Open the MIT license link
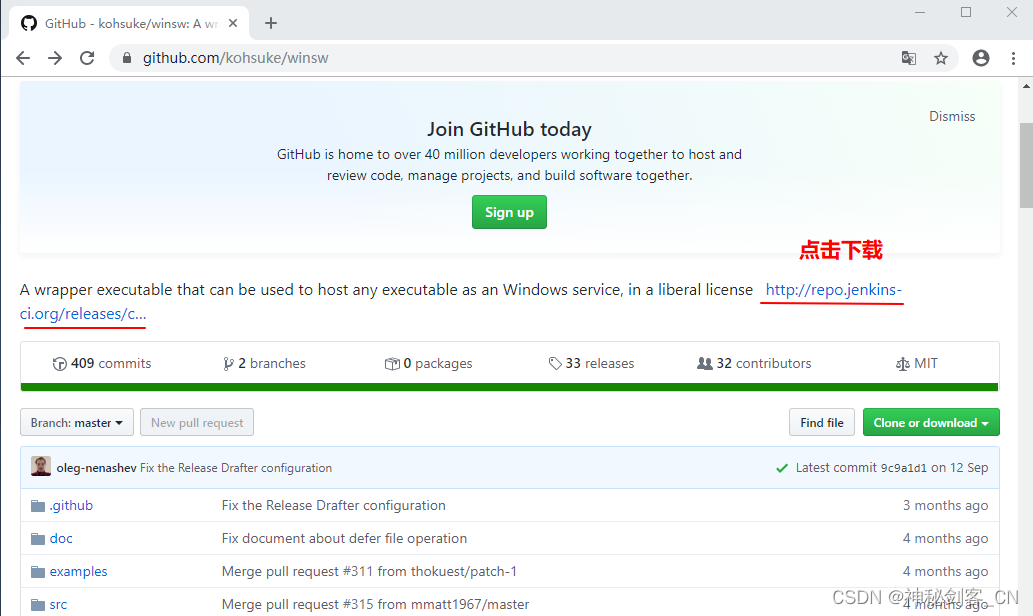This screenshot has height=616, width=1033. [916, 363]
